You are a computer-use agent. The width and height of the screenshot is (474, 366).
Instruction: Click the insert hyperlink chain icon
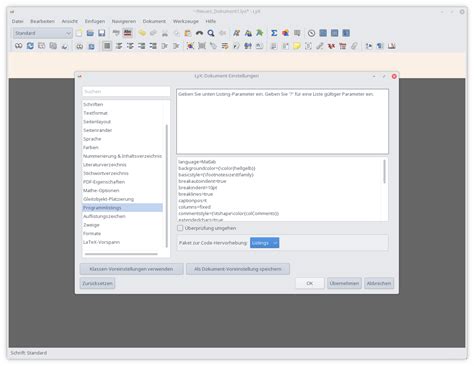[x=320, y=46]
